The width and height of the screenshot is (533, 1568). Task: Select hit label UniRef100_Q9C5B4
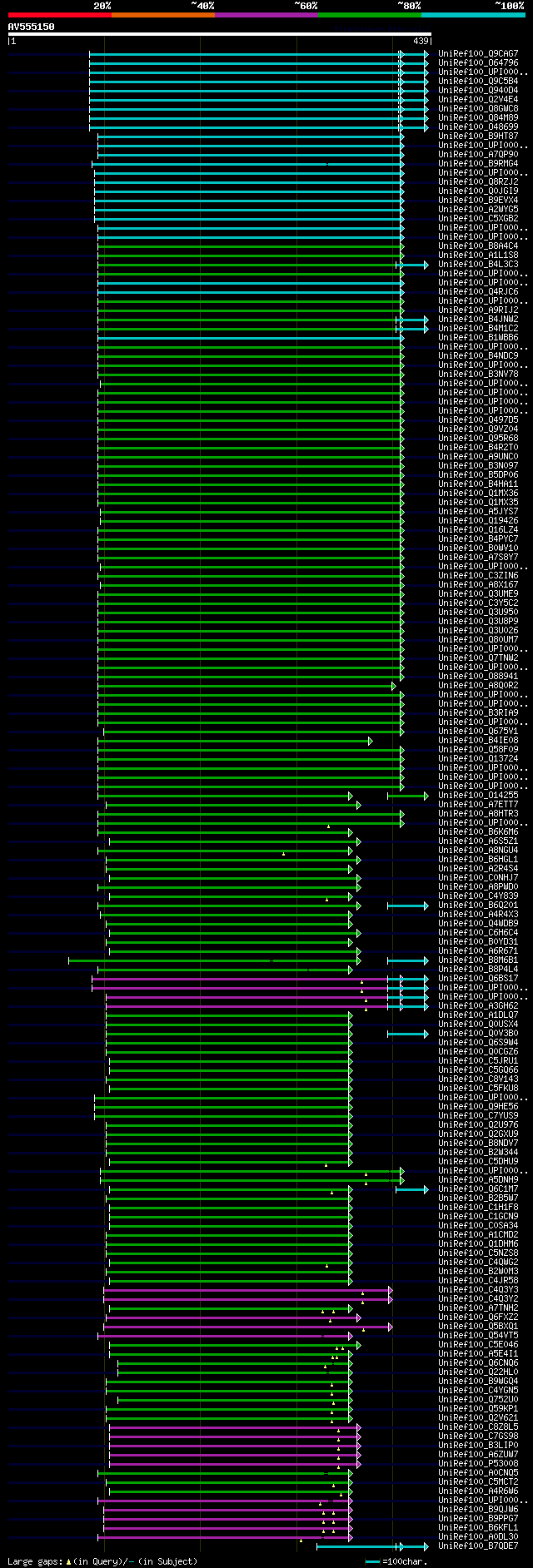click(478, 82)
